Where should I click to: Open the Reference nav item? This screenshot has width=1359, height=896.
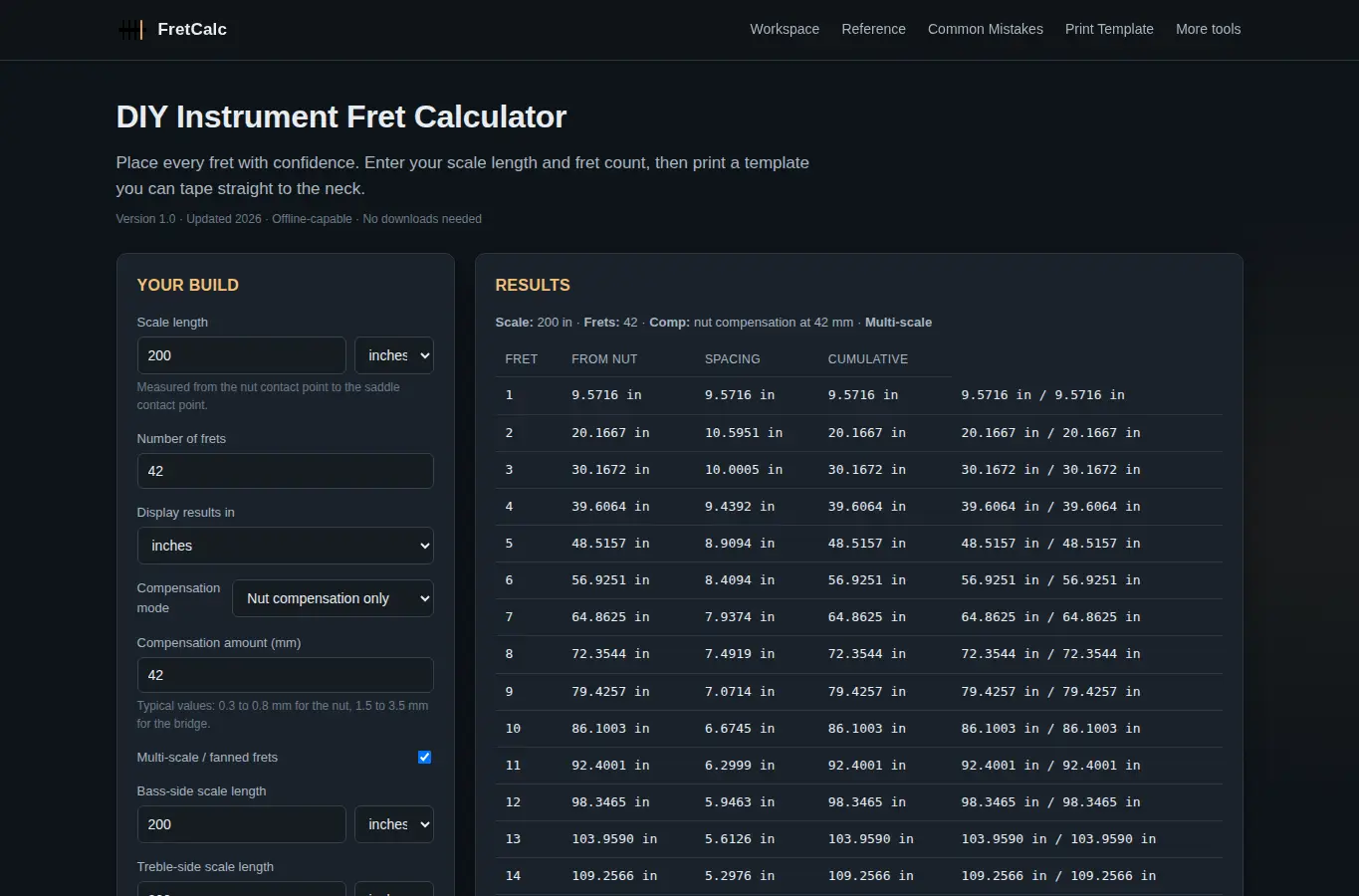(873, 30)
